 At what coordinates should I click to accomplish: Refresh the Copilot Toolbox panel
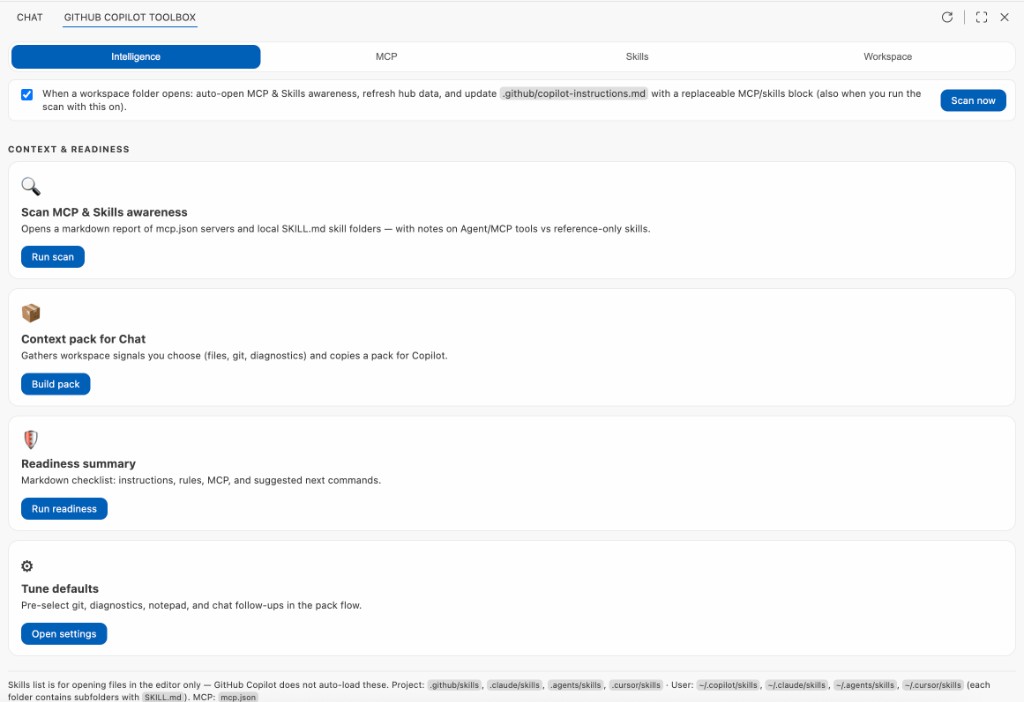coord(947,16)
